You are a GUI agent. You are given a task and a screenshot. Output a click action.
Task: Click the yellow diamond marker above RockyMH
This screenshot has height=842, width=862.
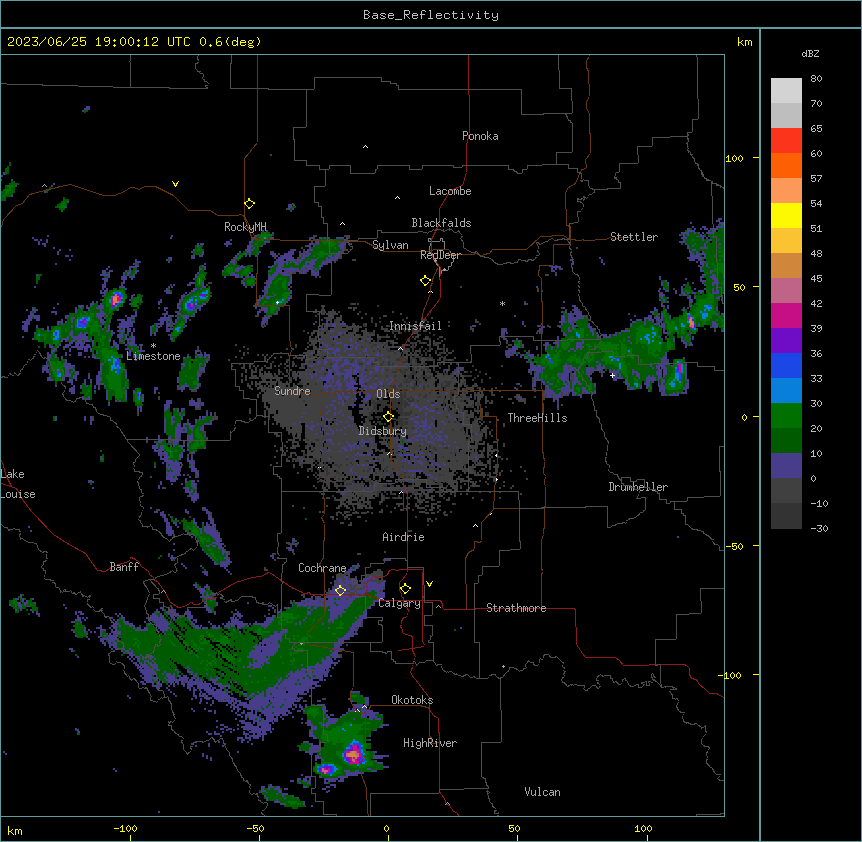250,204
